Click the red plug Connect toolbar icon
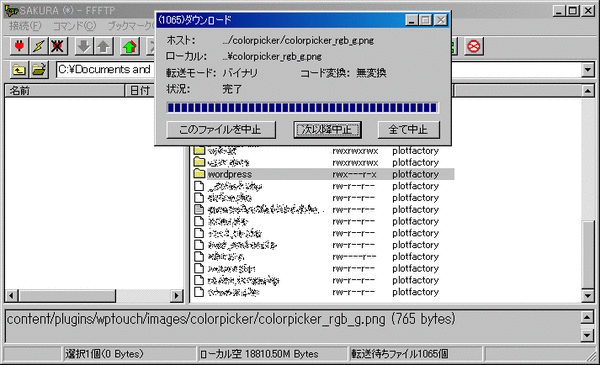600x365 pixels. [x=19, y=47]
